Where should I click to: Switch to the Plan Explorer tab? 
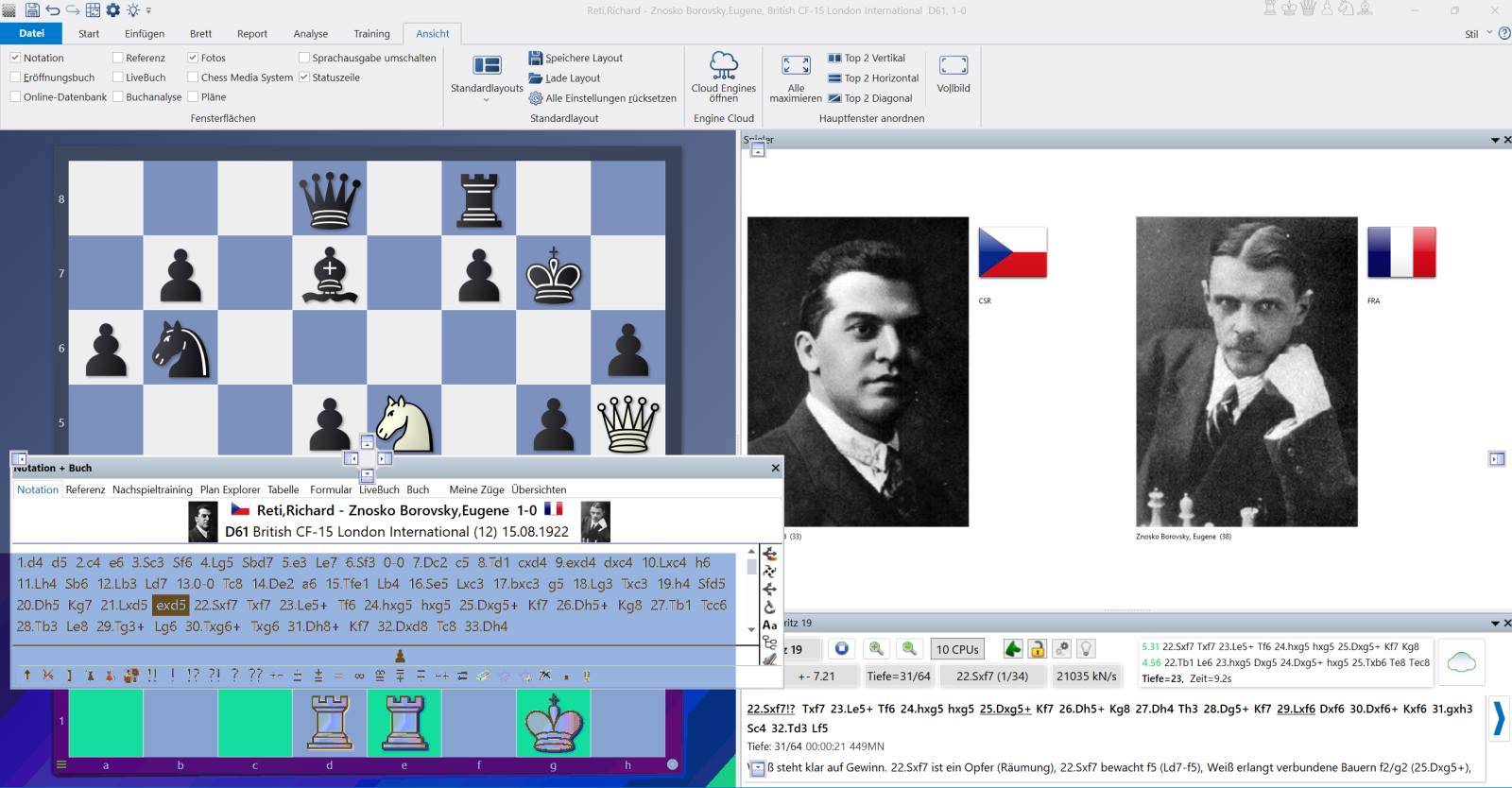tap(230, 489)
